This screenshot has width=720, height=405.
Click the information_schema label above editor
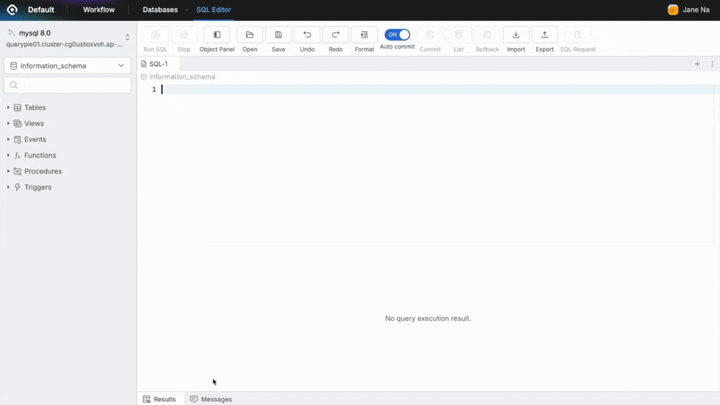182,77
